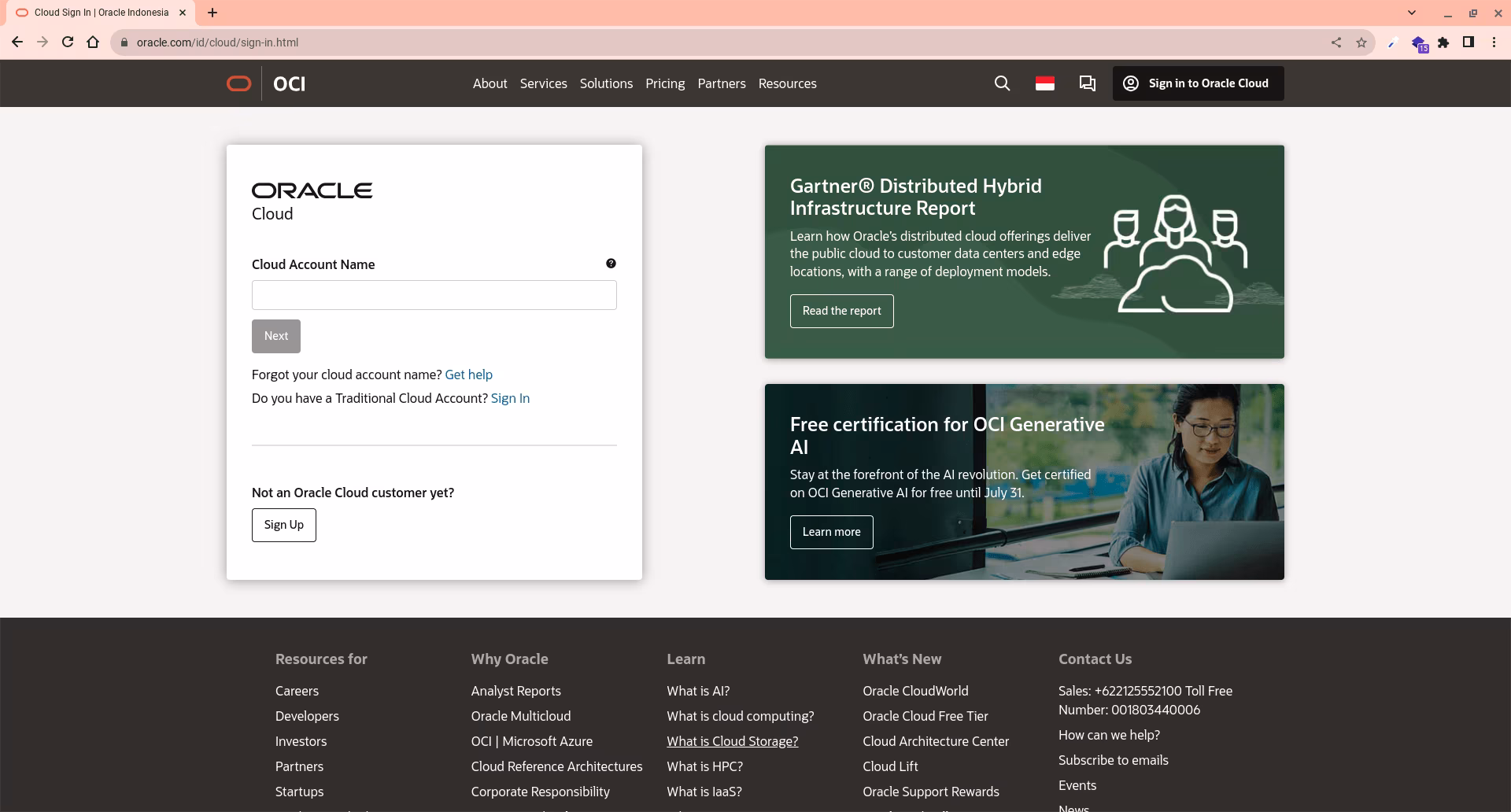The image size is (1511, 812).
Task: Open Cloud Architecture Center link
Action: (935, 741)
